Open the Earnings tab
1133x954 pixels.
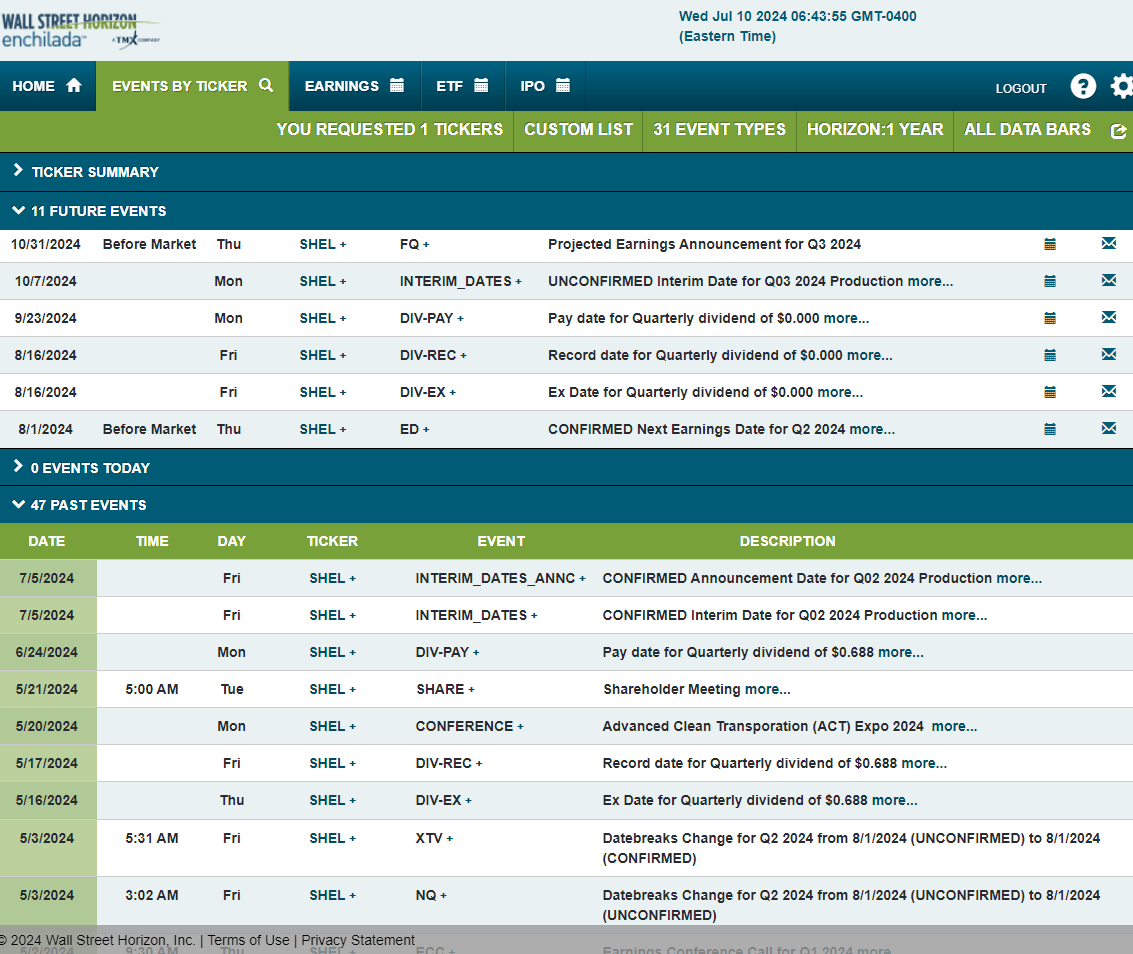click(354, 87)
